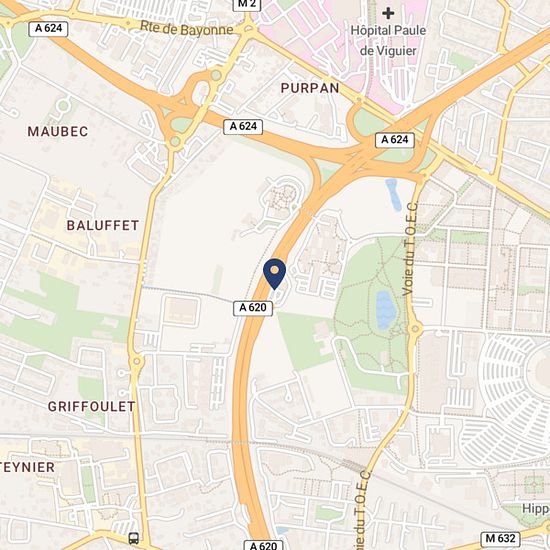Click the A 620 shield at map bottom
This screenshot has width=550, height=550.
263,545
